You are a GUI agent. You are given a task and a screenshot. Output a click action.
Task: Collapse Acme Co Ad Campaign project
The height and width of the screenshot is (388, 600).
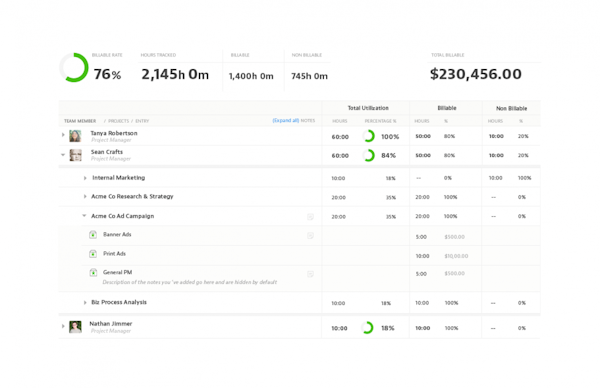(84, 216)
